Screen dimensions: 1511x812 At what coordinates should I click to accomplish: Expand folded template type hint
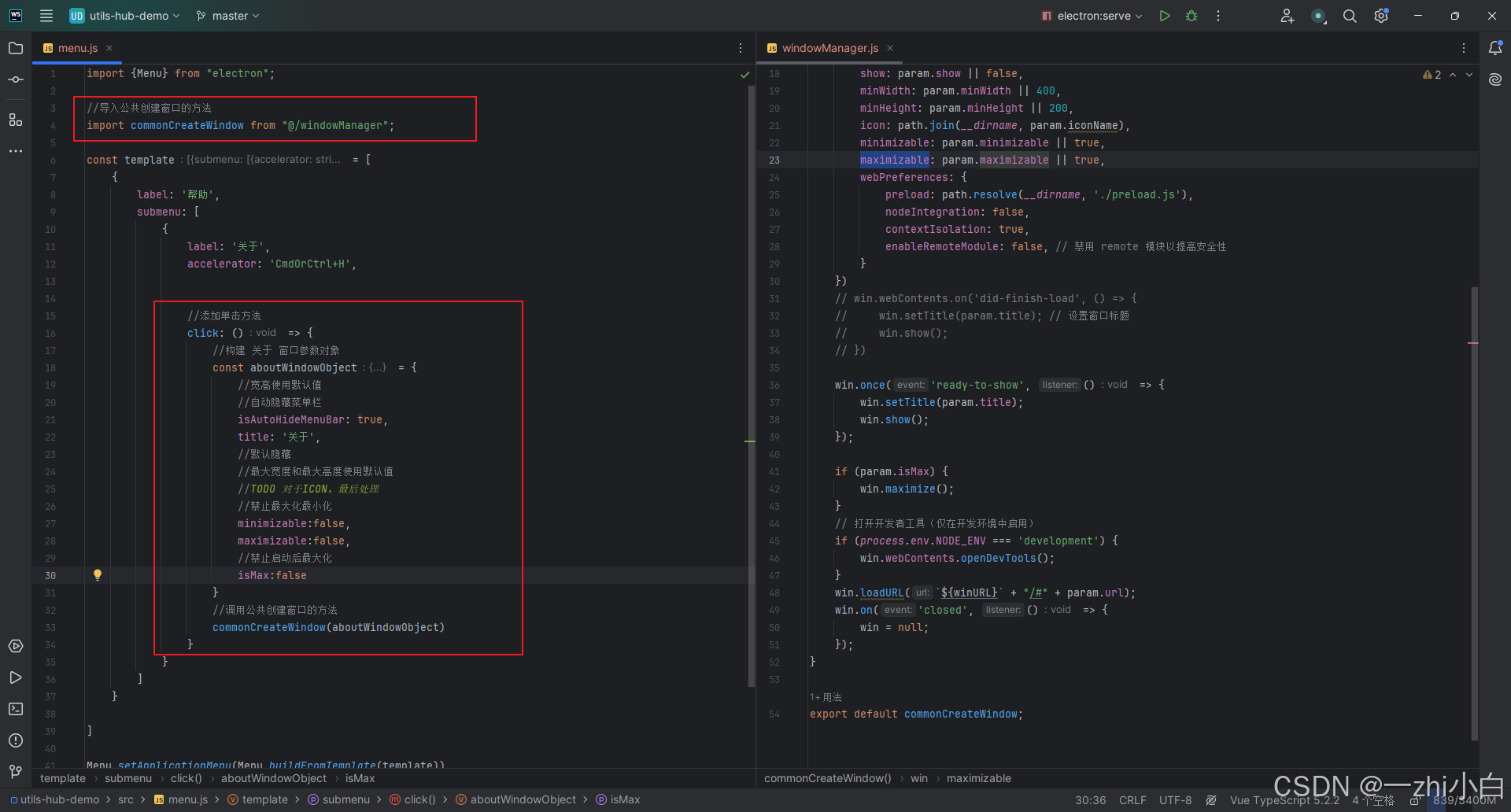[263, 160]
